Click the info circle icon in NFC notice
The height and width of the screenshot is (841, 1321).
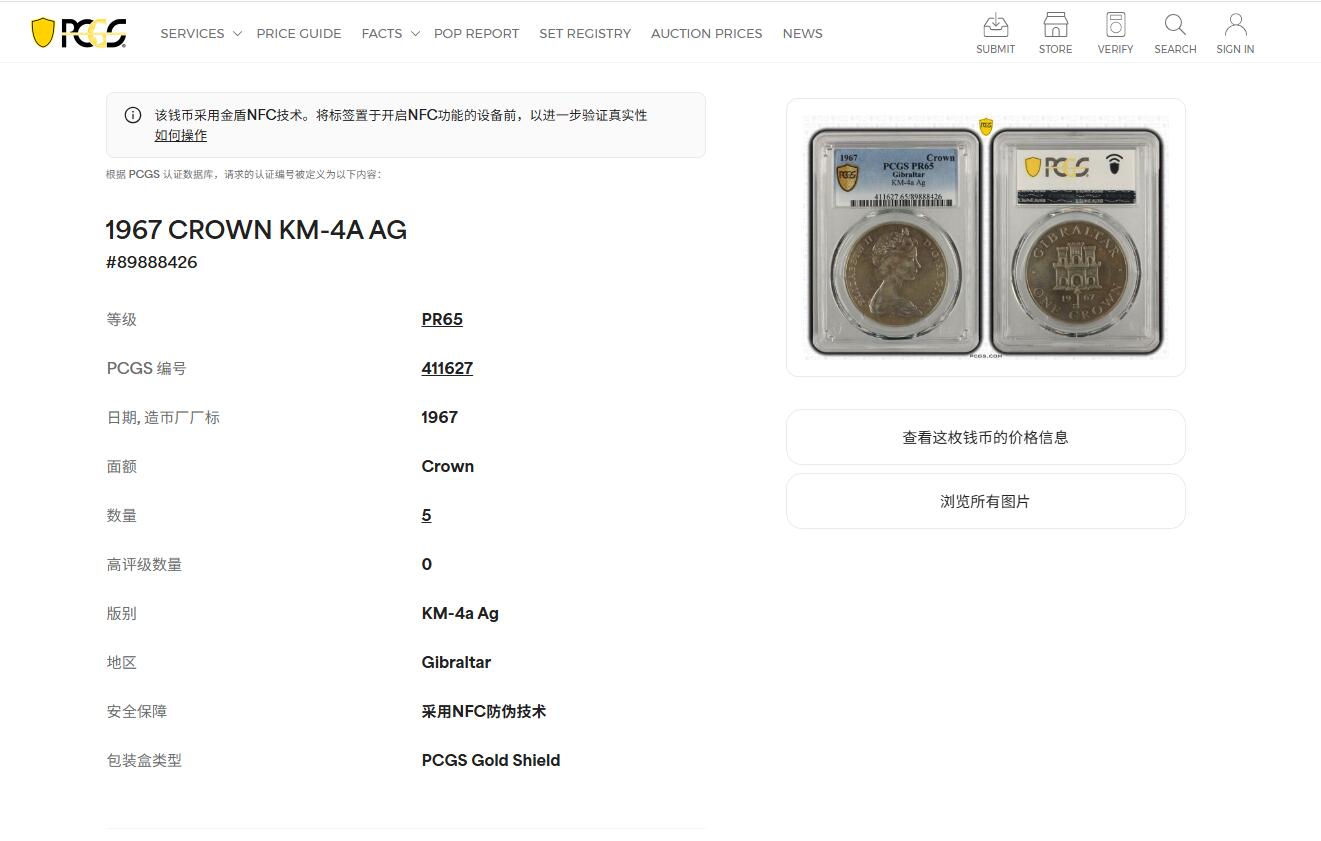coord(133,115)
